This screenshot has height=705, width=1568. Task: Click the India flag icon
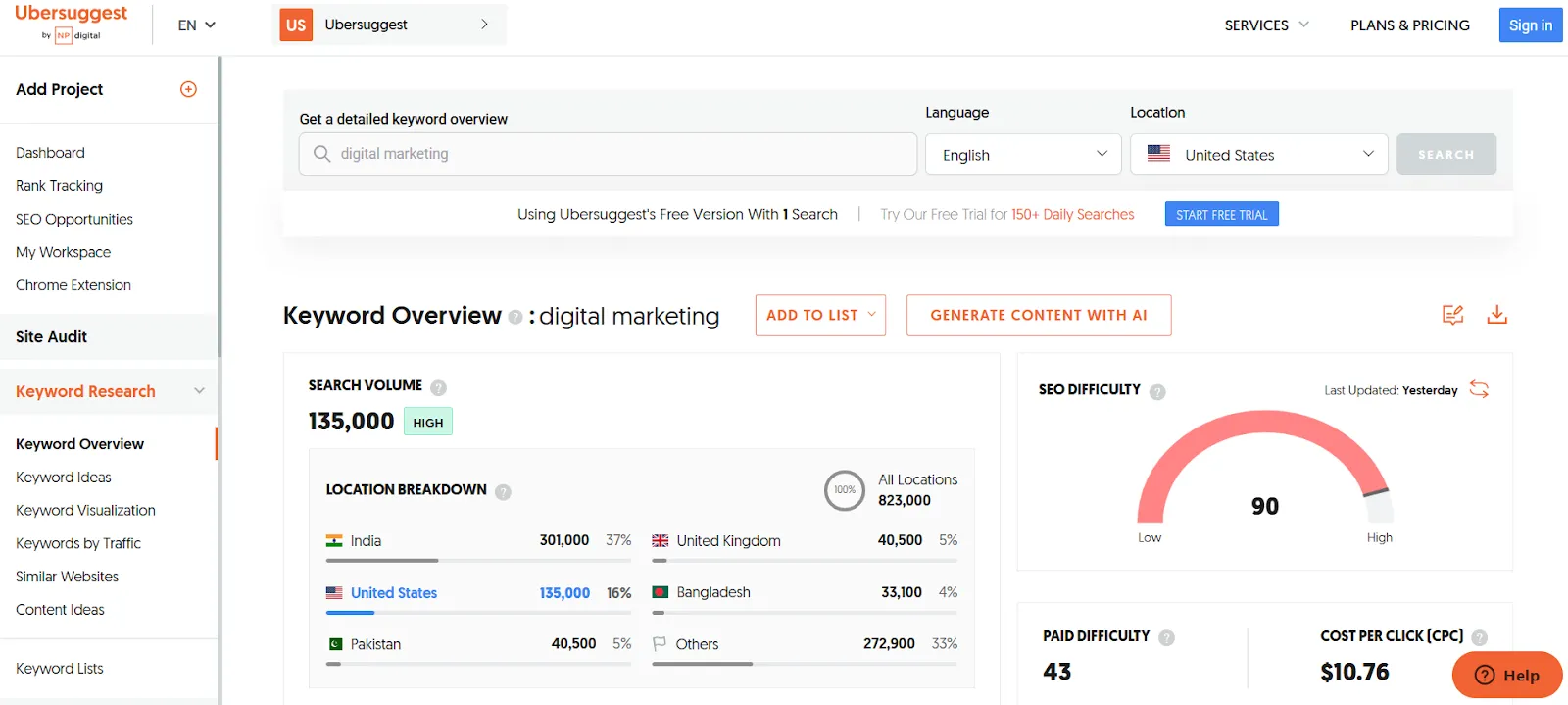pos(334,541)
